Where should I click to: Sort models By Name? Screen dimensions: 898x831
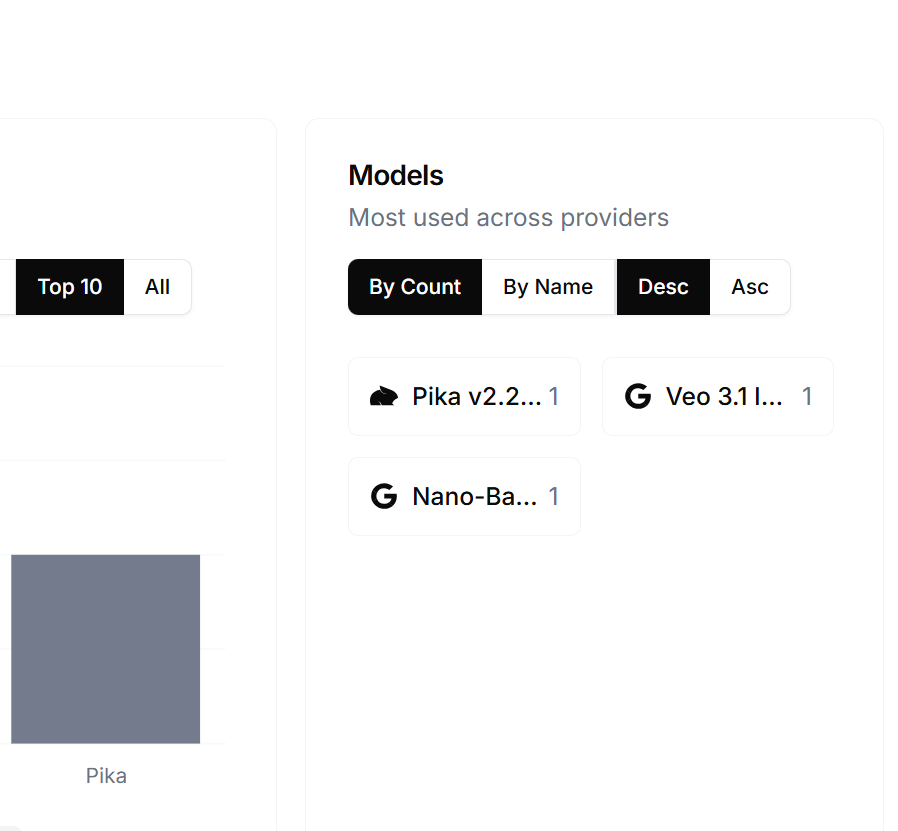click(x=548, y=287)
